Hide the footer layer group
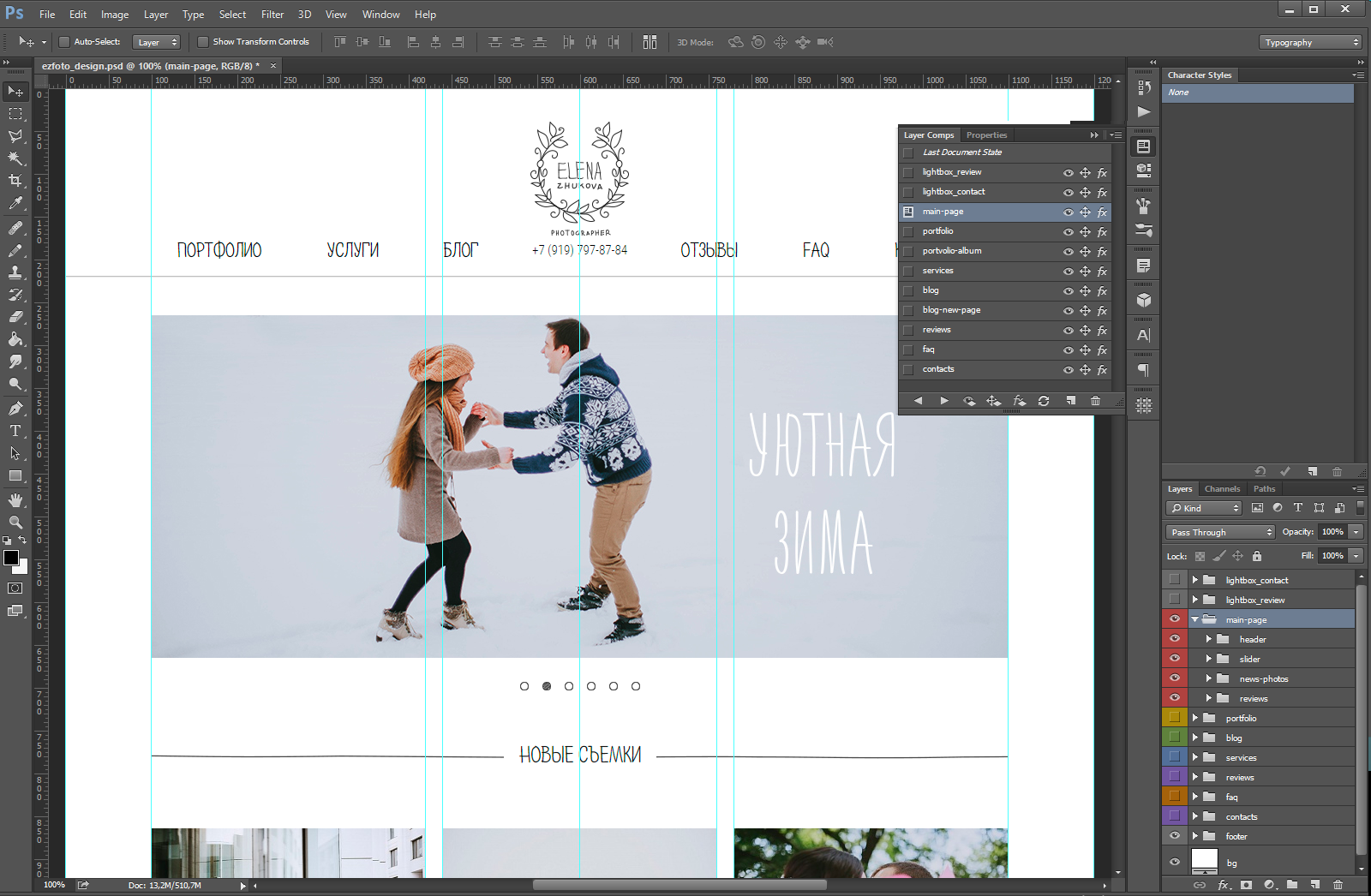The image size is (1371, 896). click(x=1175, y=836)
